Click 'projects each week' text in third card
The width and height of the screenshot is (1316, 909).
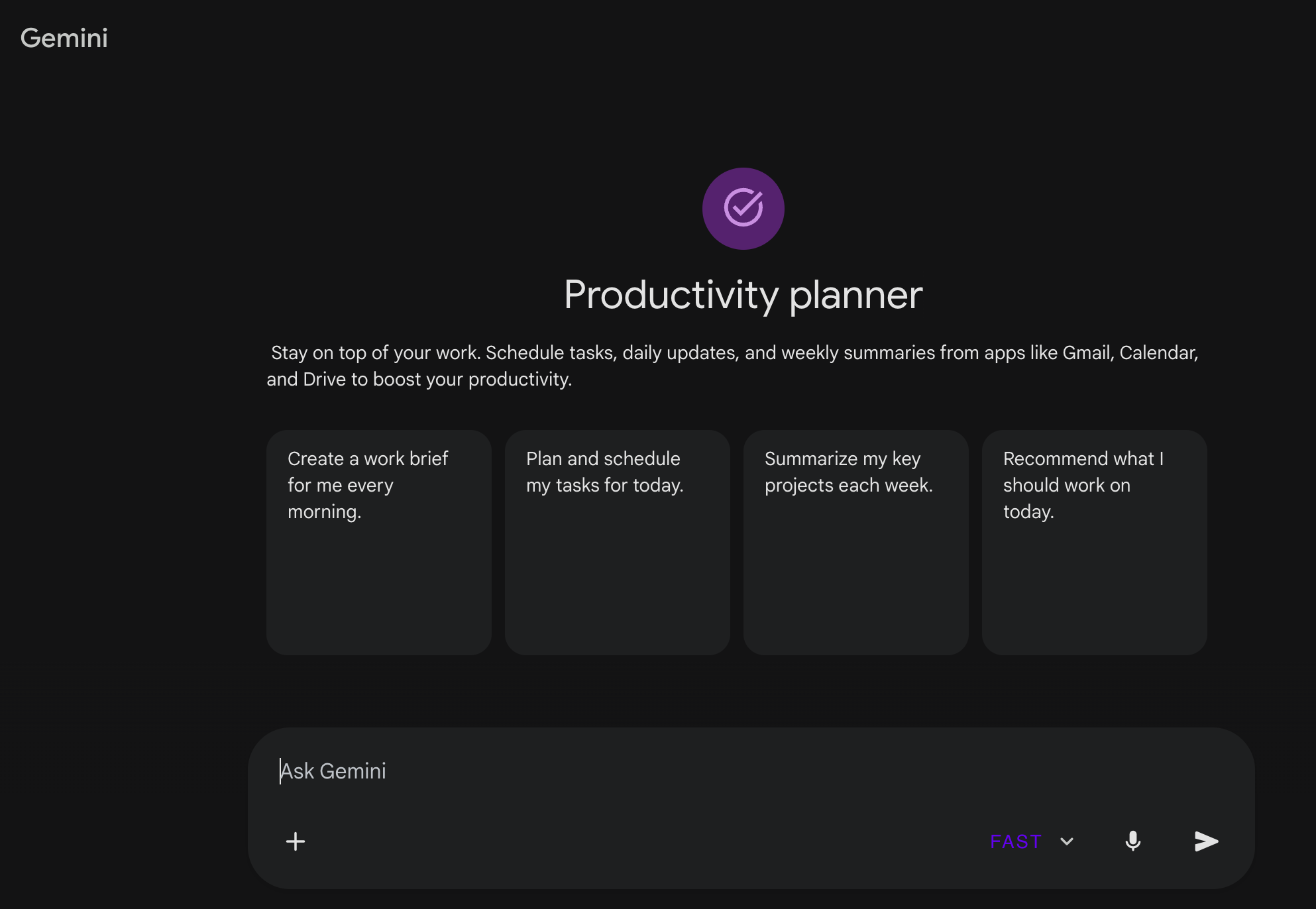848,486
